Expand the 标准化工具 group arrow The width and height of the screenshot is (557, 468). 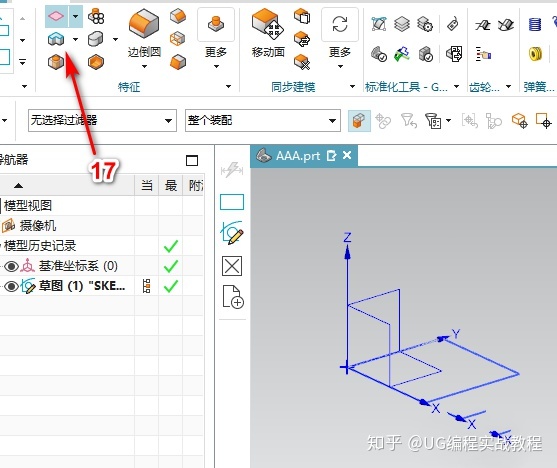(456, 86)
